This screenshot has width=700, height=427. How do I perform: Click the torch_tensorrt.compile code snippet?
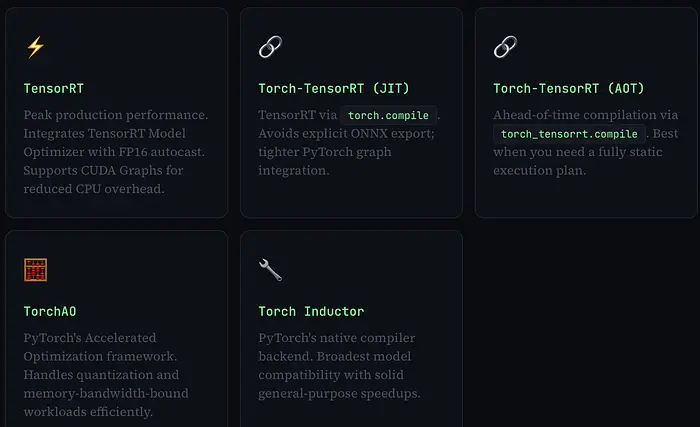point(570,133)
